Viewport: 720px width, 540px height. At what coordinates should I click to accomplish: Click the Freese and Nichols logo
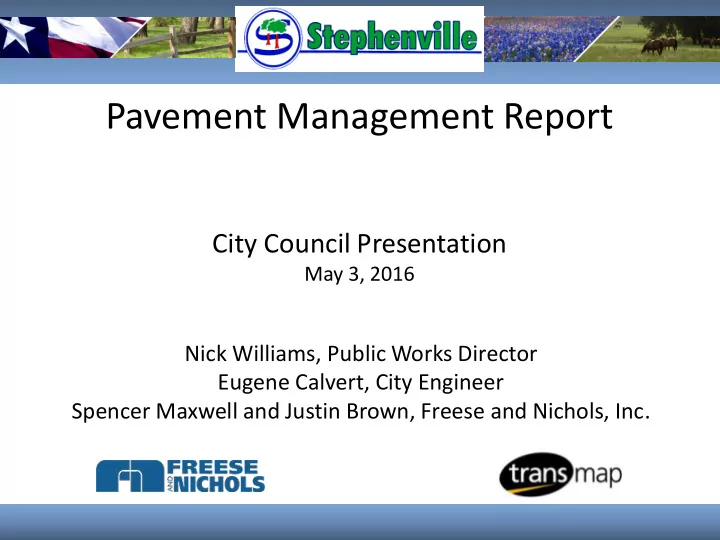pyautogui.click(x=180, y=476)
